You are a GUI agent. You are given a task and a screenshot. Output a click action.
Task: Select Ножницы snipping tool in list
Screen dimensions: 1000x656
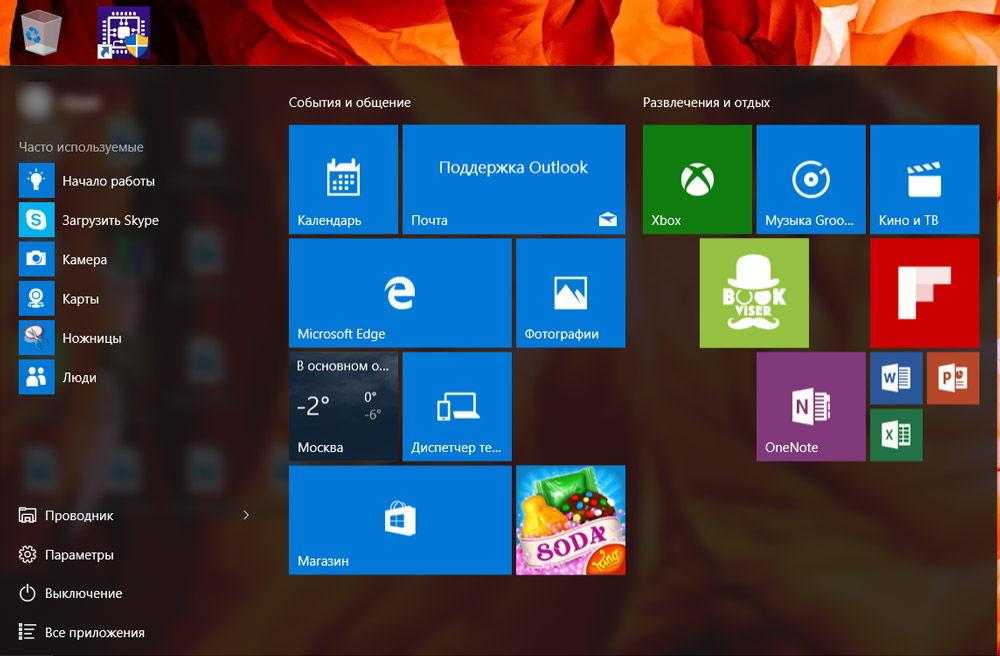(91, 338)
